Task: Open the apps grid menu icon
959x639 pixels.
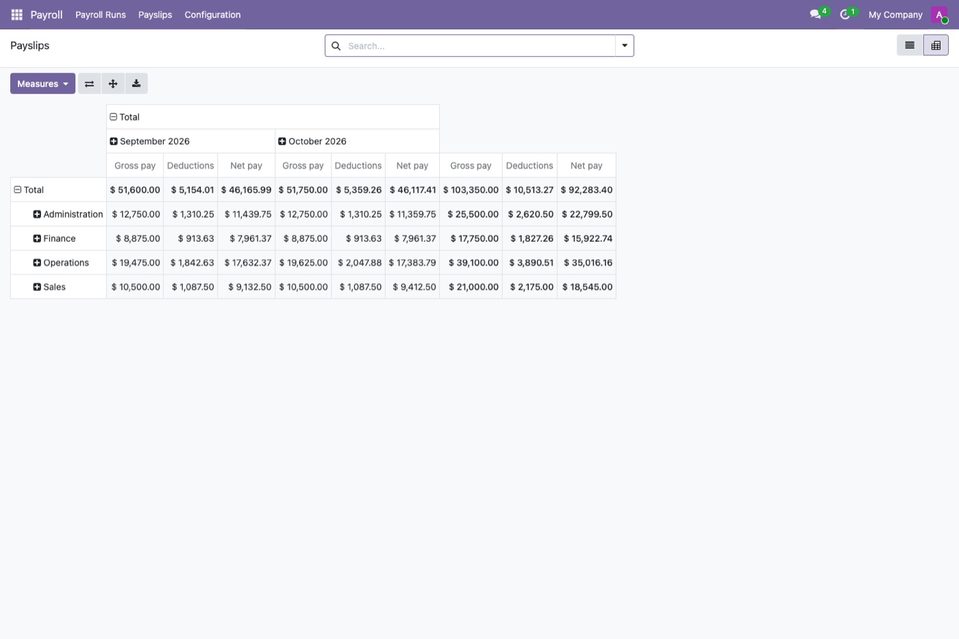Action: (17, 15)
